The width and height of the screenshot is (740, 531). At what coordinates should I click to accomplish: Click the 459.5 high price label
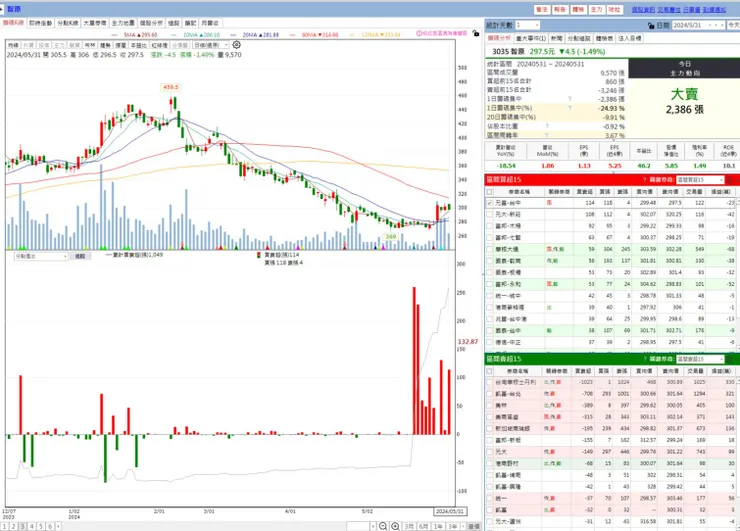click(x=170, y=87)
